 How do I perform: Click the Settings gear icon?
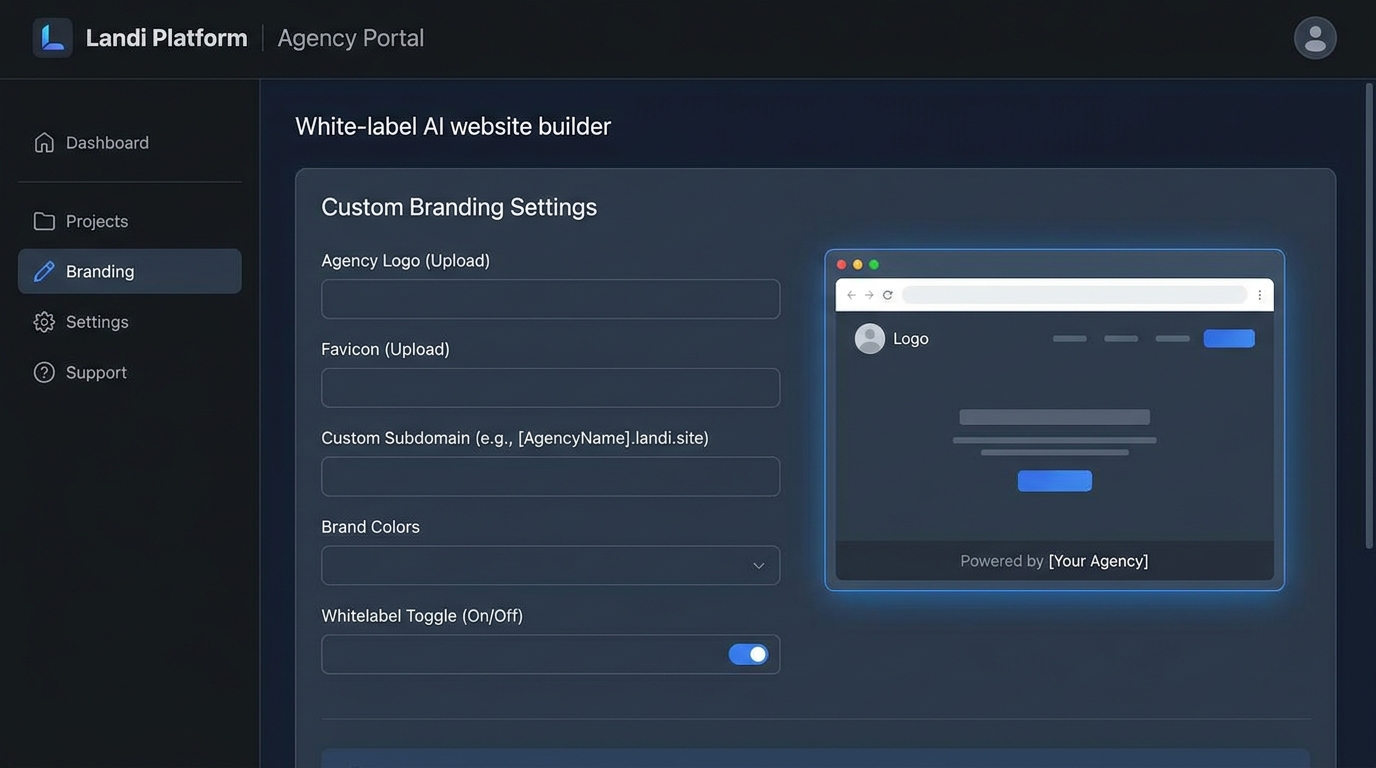click(44, 322)
